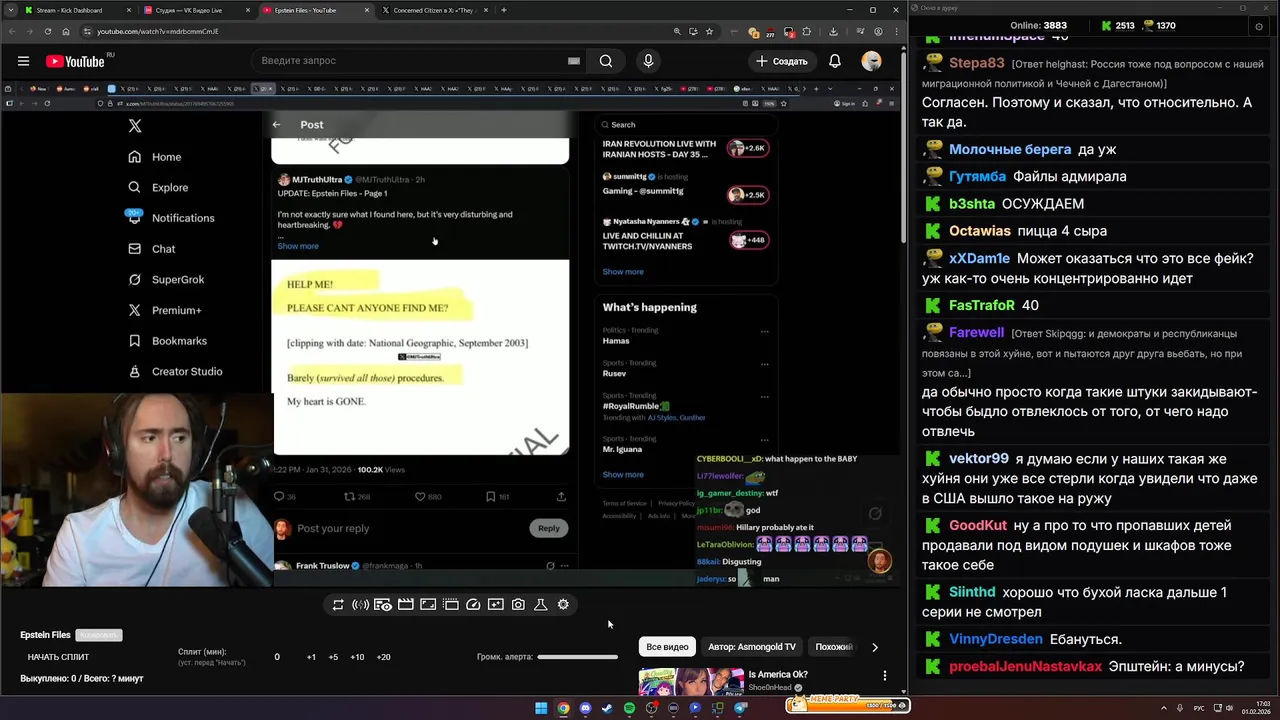
Task: Show more video filter chips with the right arrow
Action: (875, 647)
